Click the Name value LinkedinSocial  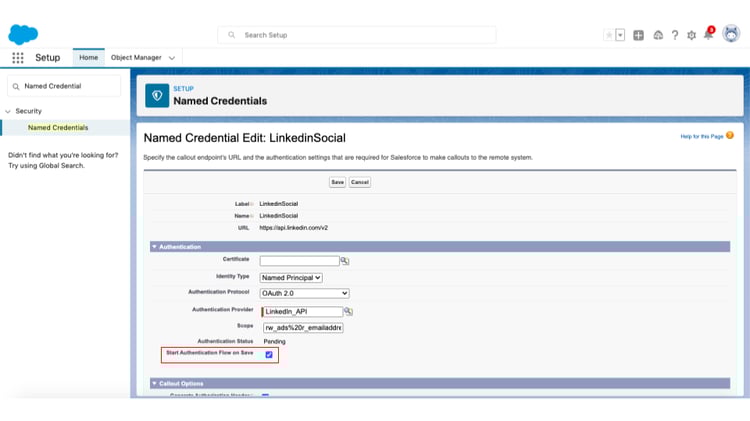[x=278, y=216]
